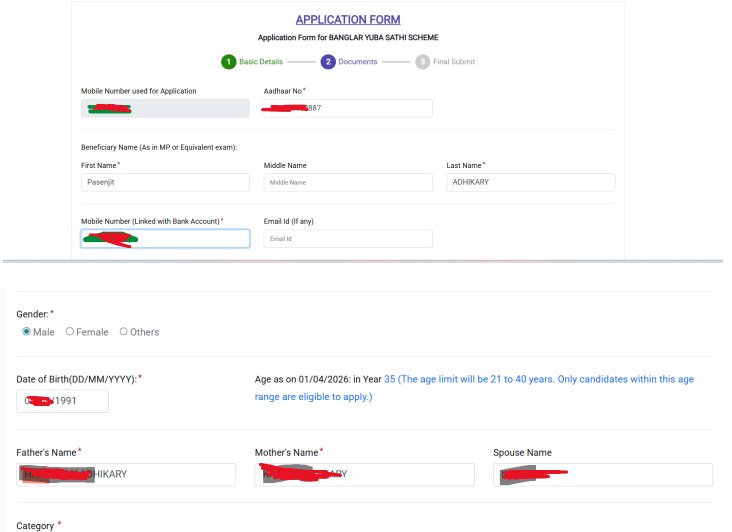Click the grey step 3 circle

tap(422, 62)
